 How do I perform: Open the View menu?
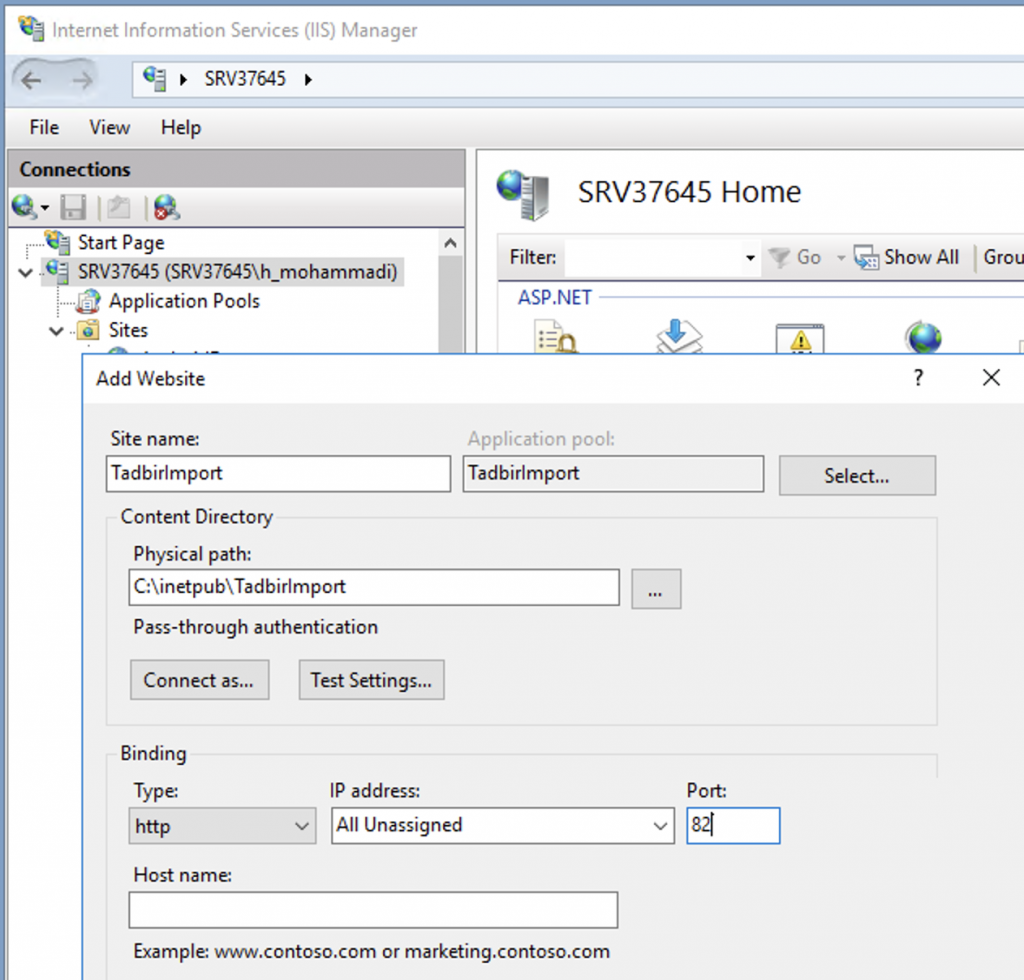point(110,127)
